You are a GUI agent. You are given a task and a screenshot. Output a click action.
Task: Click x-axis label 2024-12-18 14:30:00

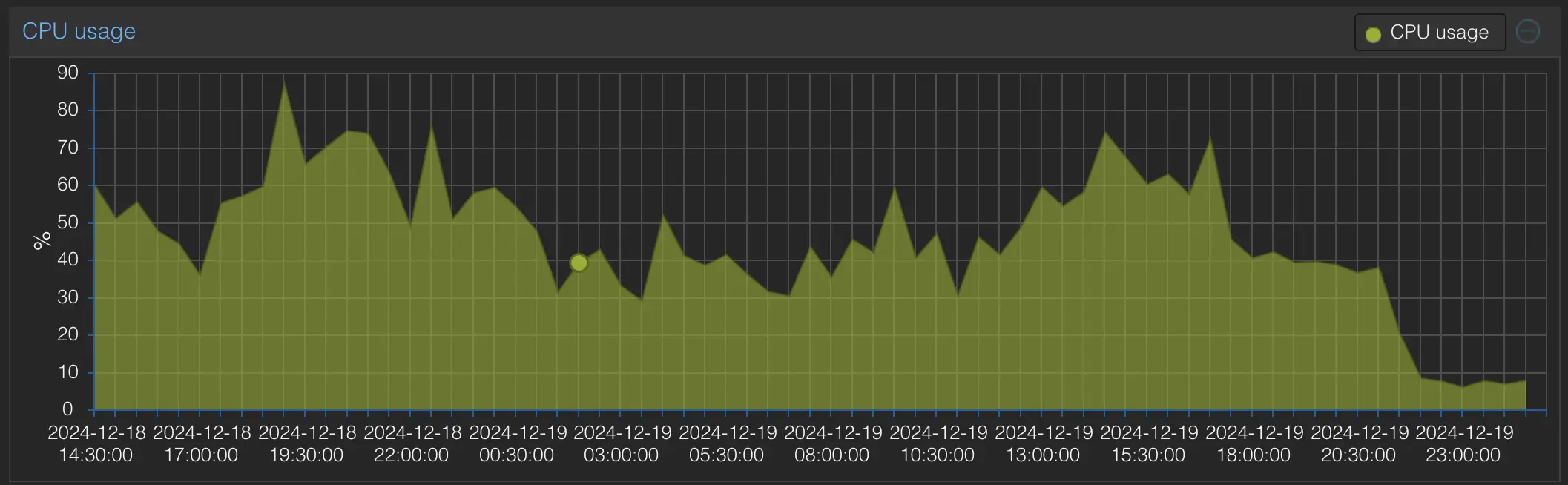[96, 443]
